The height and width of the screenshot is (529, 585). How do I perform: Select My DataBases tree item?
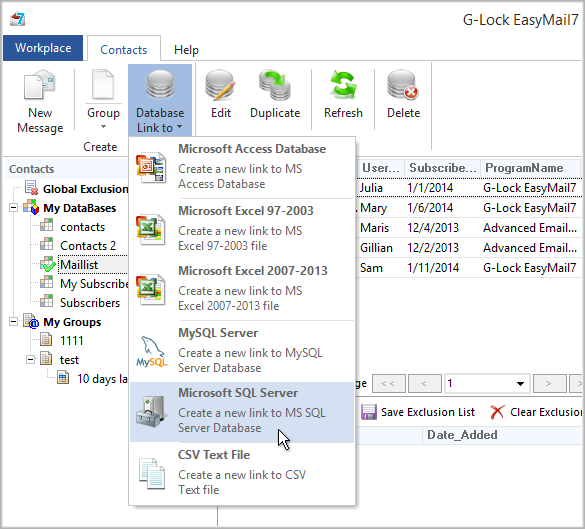pyautogui.click(x=79, y=208)
